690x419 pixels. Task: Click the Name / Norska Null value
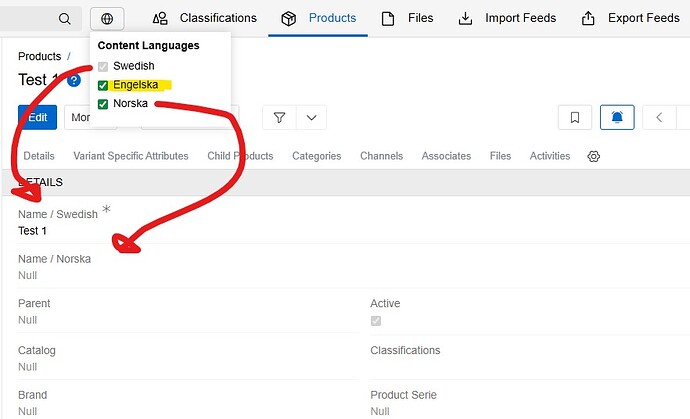click(x=27, y=276)
